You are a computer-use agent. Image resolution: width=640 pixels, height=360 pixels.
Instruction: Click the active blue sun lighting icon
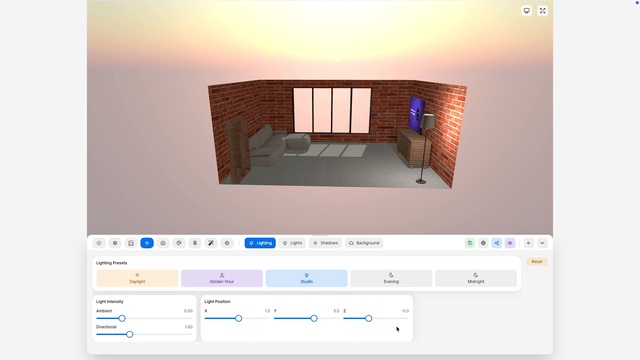pyautogui.click(x=147, y=243)
